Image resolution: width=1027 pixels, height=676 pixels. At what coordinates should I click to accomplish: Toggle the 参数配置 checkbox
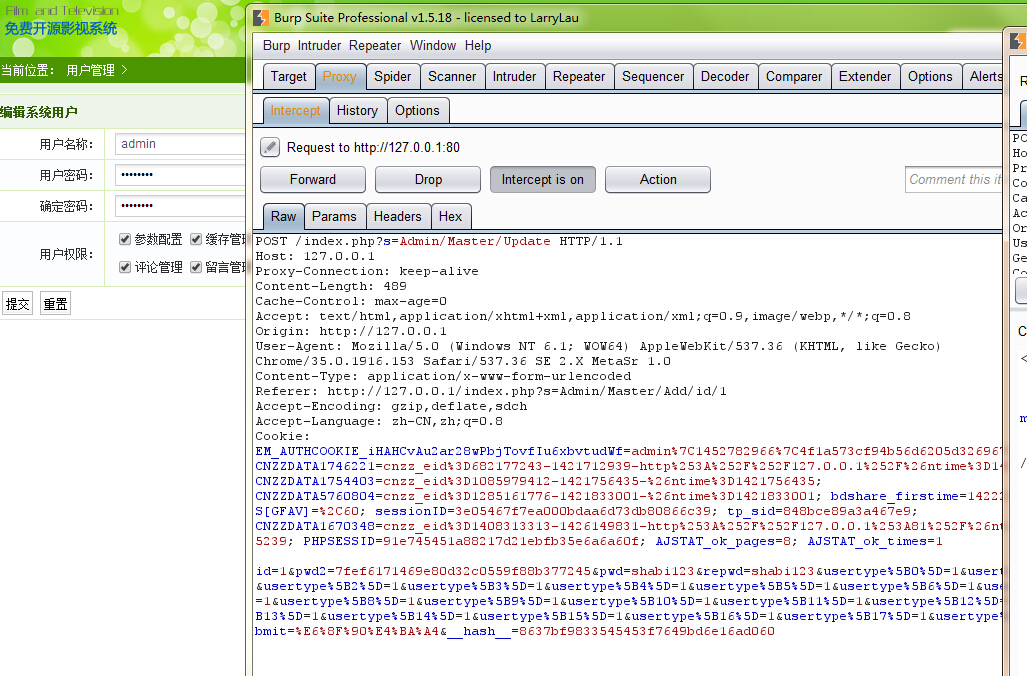coord(124,239)
